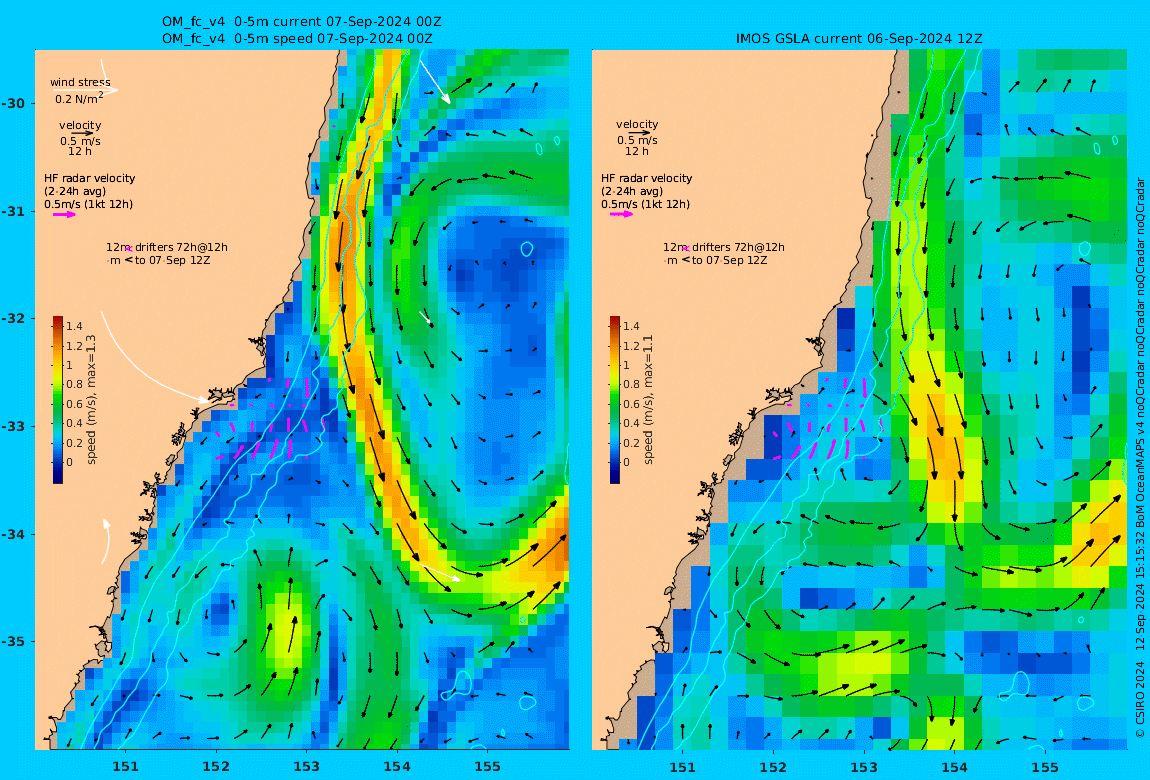Click the black velocity reference arrow on right map
1150x780 pixels.
pos(639,133)
